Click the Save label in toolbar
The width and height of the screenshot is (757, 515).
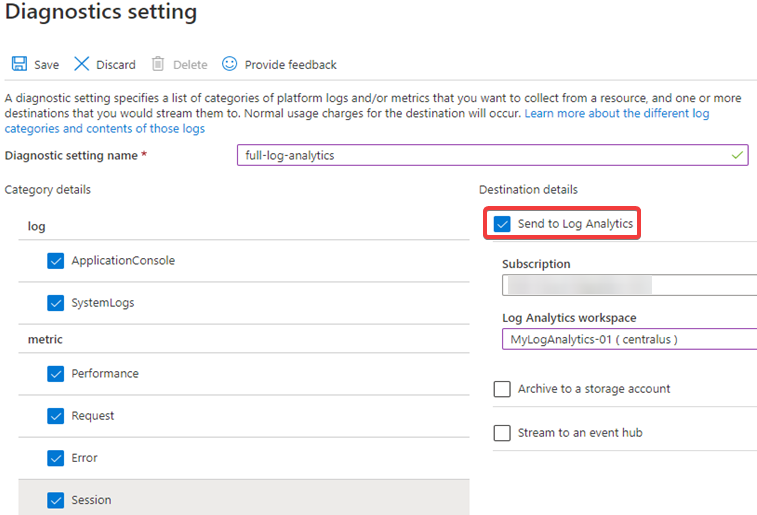click(x=46, y=65)
